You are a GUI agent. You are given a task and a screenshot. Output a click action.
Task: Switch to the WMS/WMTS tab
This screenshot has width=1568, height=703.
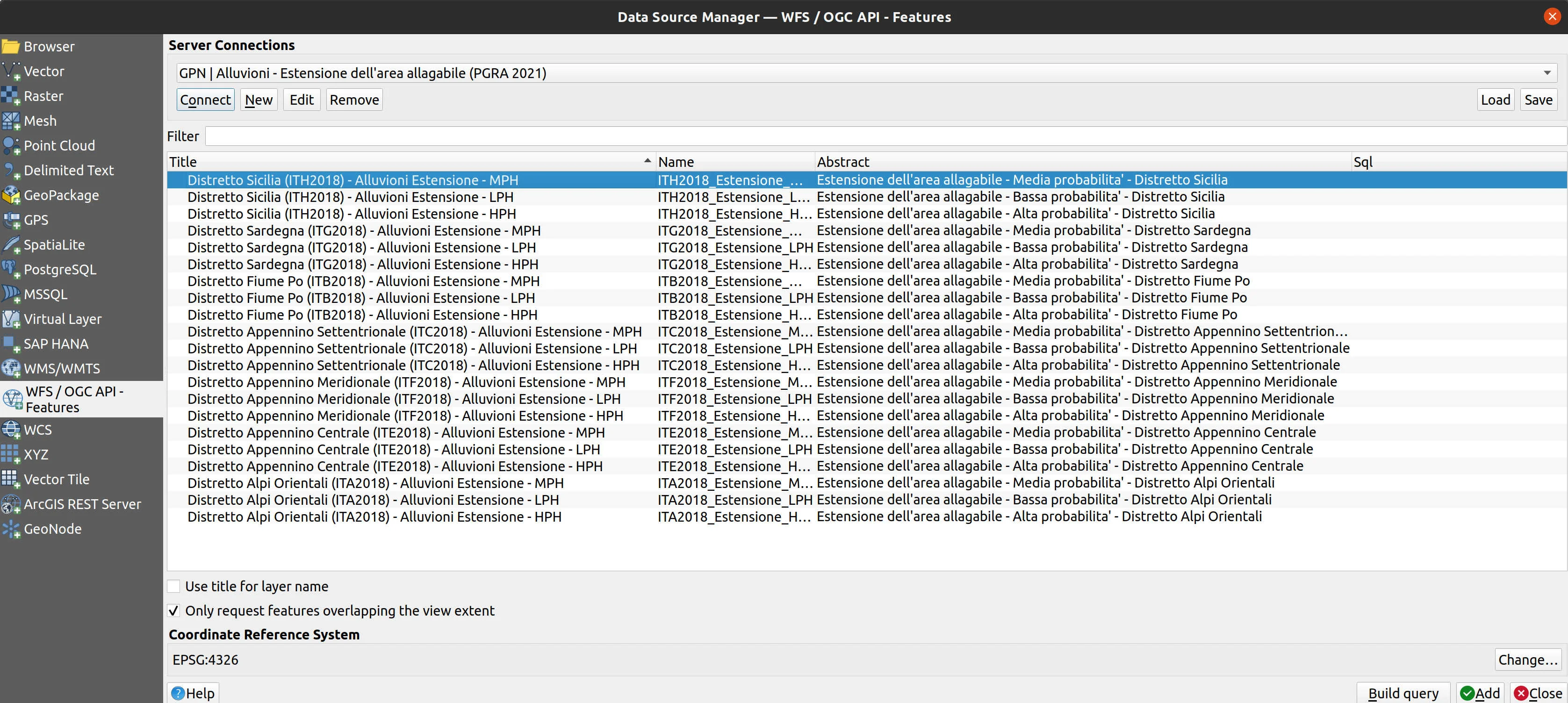coord(81,369)
